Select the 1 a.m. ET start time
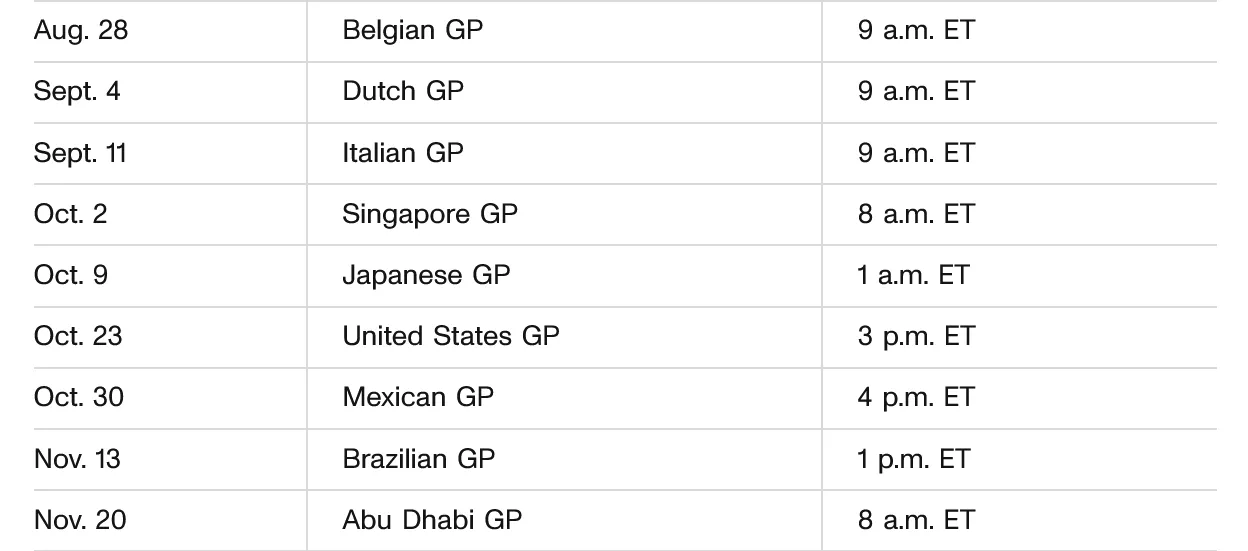 click(913, 275)
